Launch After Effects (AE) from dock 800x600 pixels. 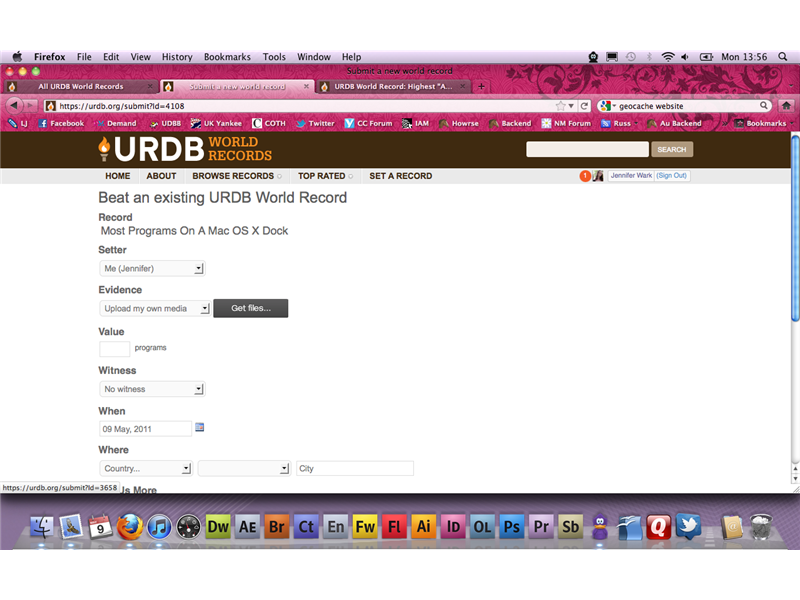point(247,527)
